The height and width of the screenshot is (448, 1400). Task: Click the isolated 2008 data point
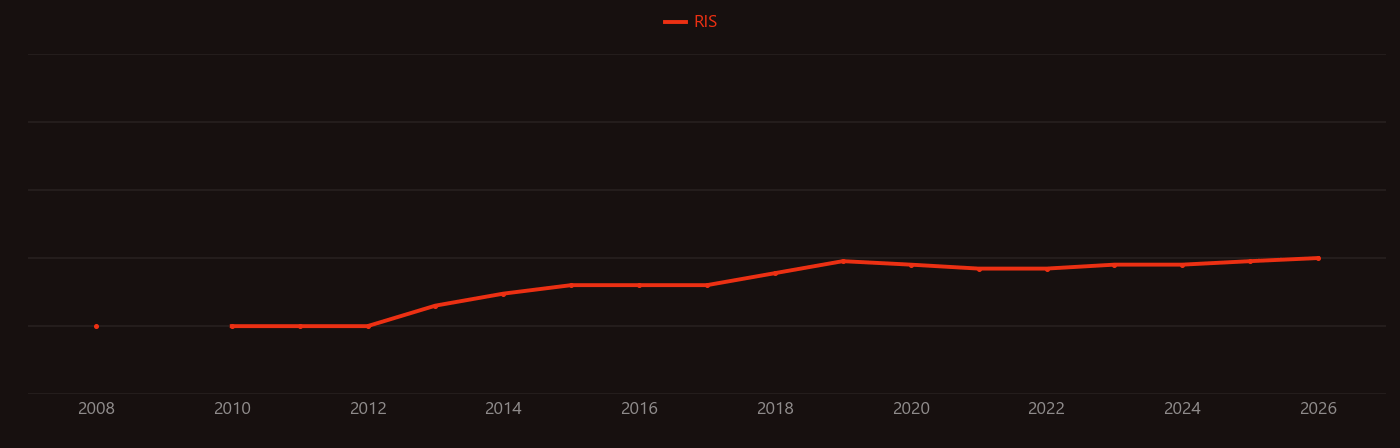click(96, 326)
